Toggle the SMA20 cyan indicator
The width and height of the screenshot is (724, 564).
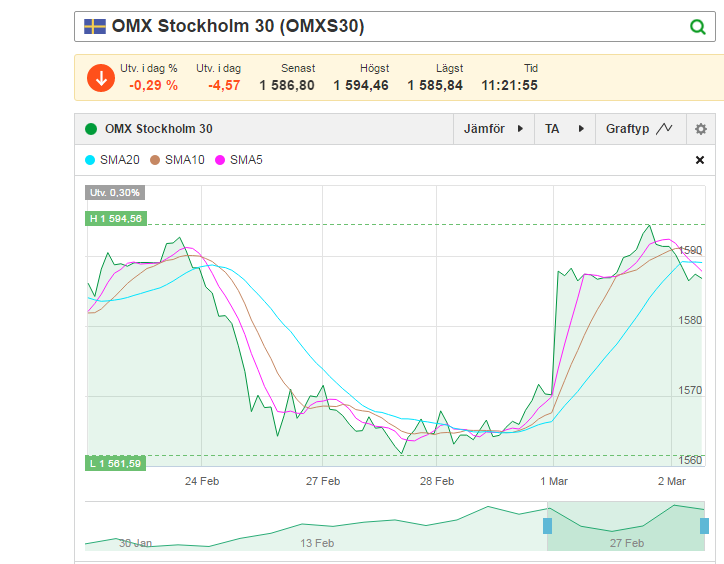(x=112, y=160)
